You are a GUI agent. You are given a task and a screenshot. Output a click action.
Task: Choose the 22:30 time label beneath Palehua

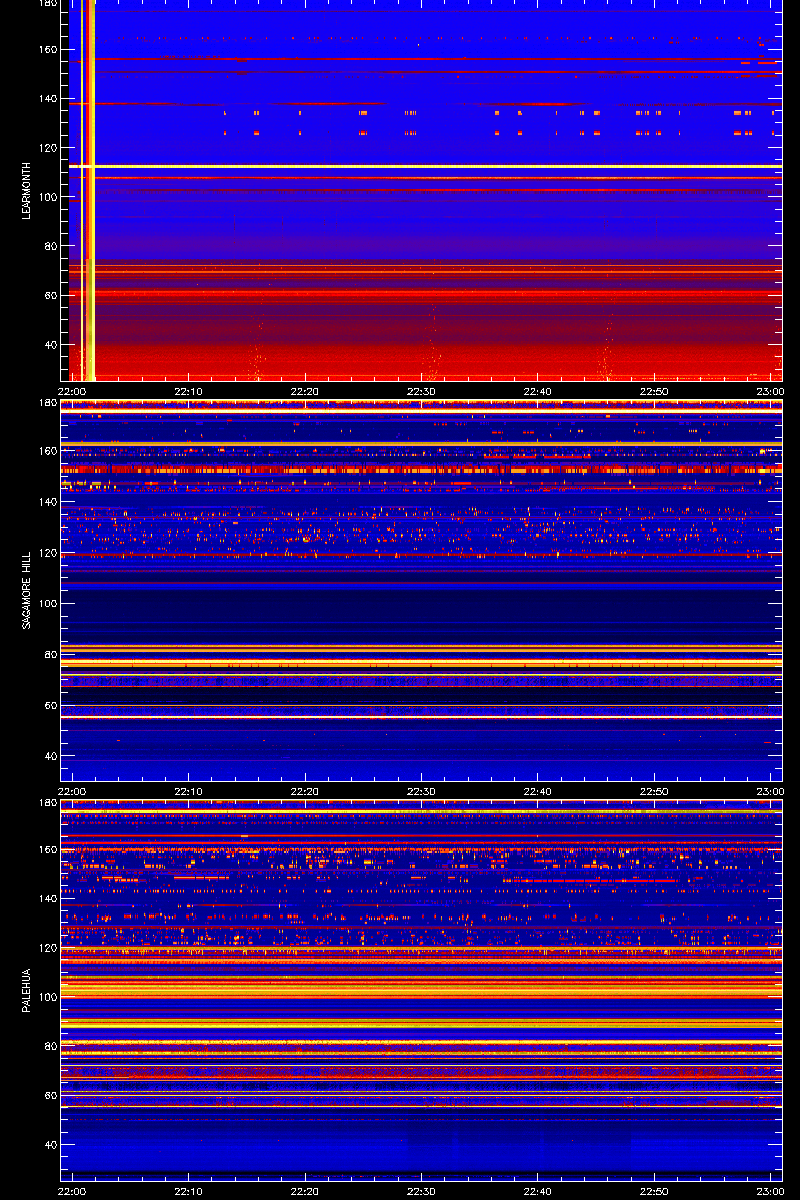point(421,1191)
